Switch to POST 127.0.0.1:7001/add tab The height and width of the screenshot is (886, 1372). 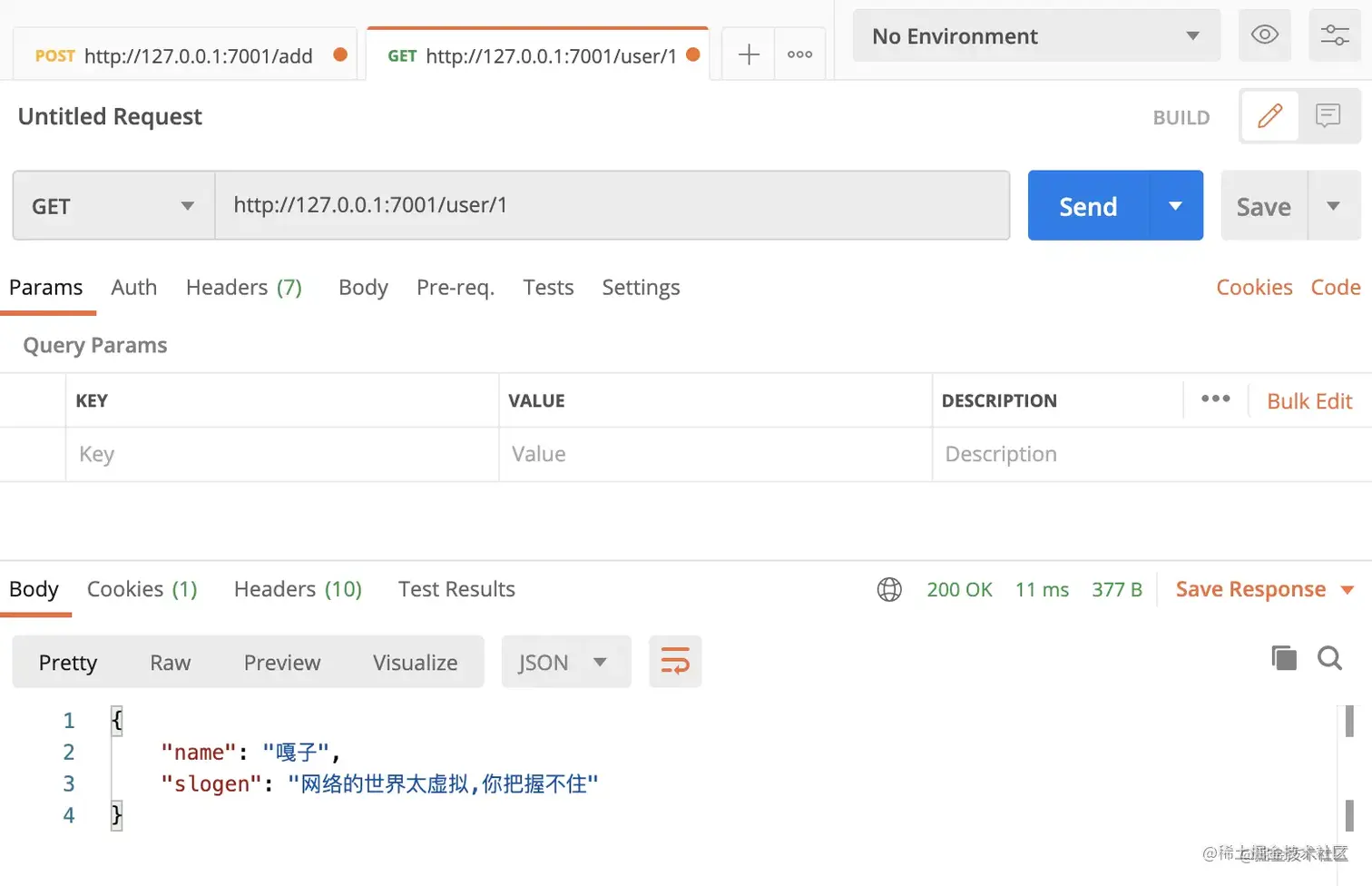pyautogui.click(x=184, y=55)
